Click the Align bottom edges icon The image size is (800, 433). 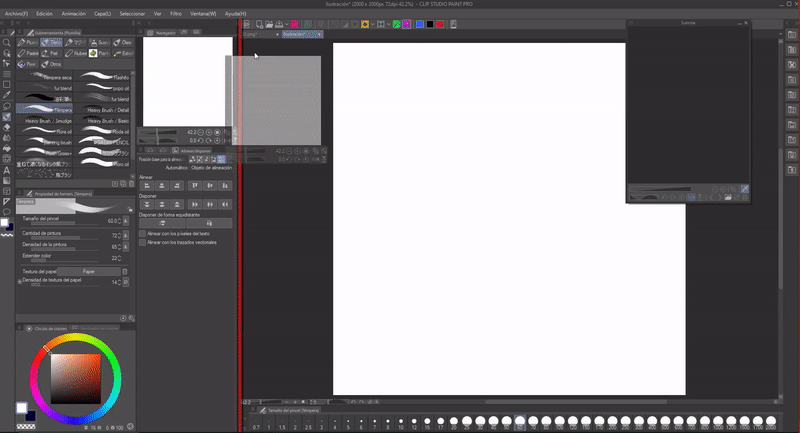pos(225,186)
